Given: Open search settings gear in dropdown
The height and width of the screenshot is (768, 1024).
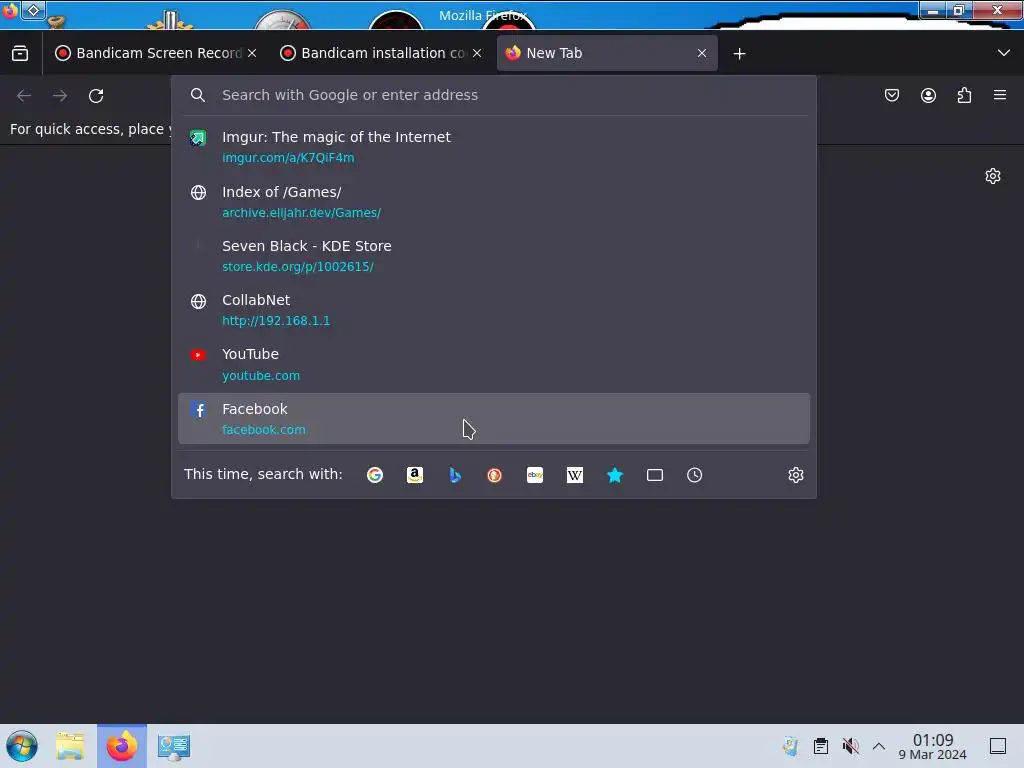Looking at the screenshot, I should pos(795,475).
